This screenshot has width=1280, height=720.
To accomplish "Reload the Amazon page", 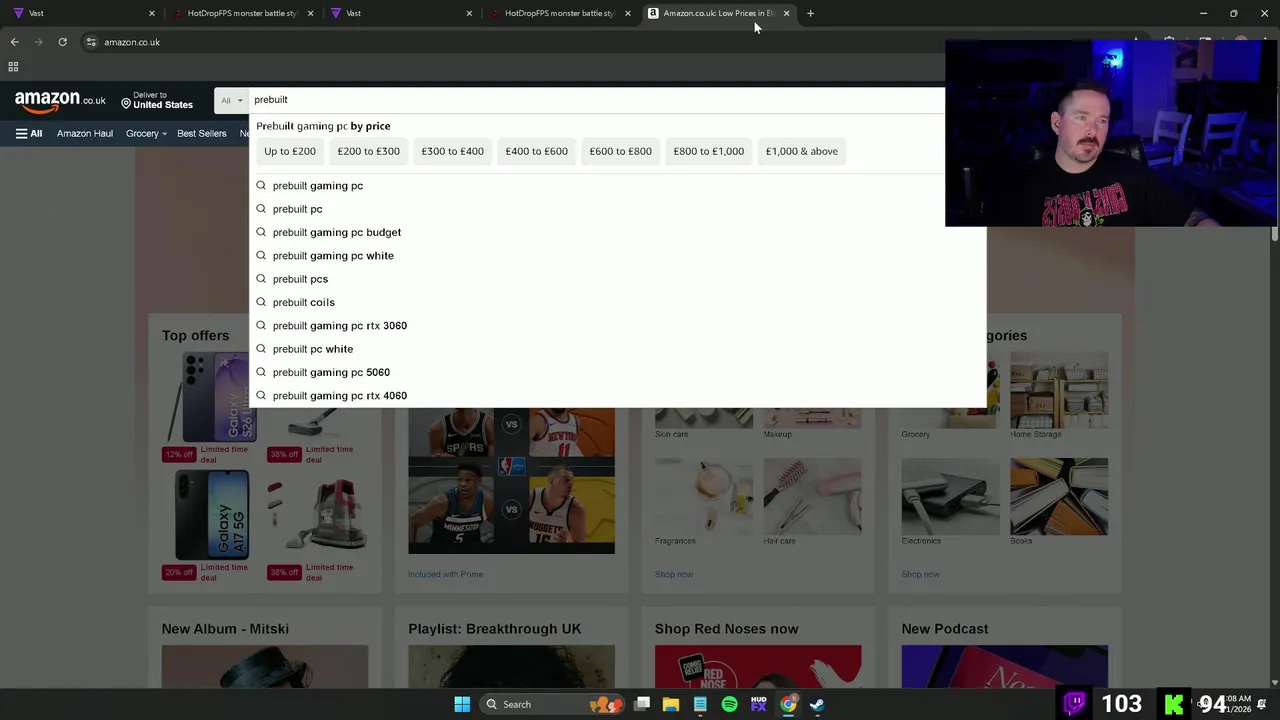I will click(62, 42).
